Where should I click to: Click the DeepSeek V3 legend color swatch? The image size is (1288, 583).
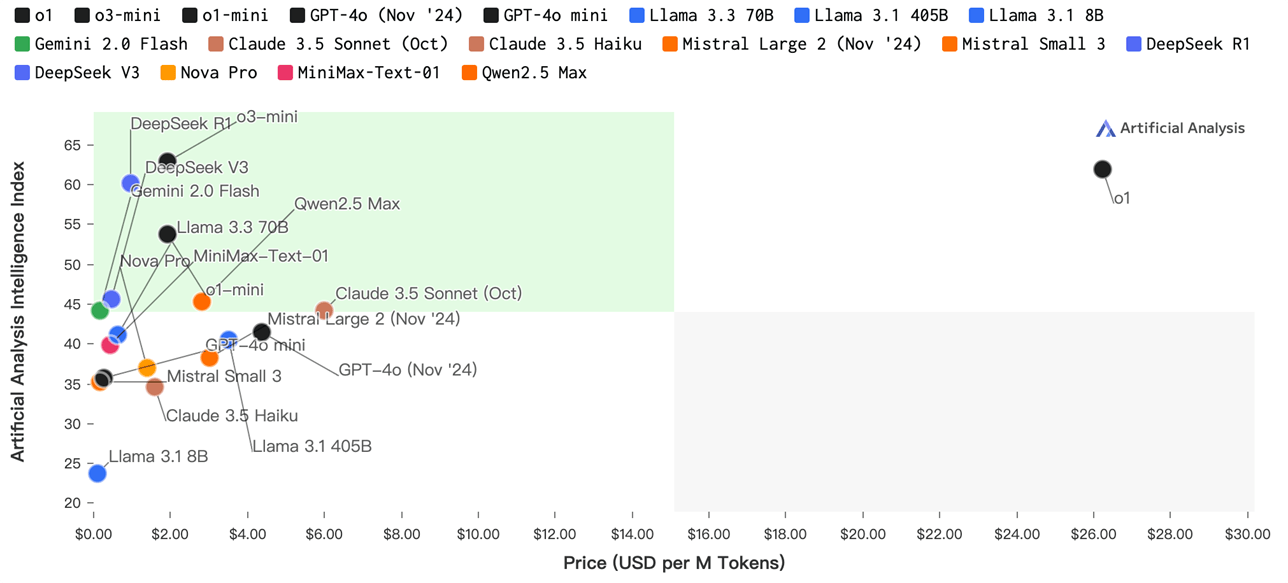click(22, 73)
